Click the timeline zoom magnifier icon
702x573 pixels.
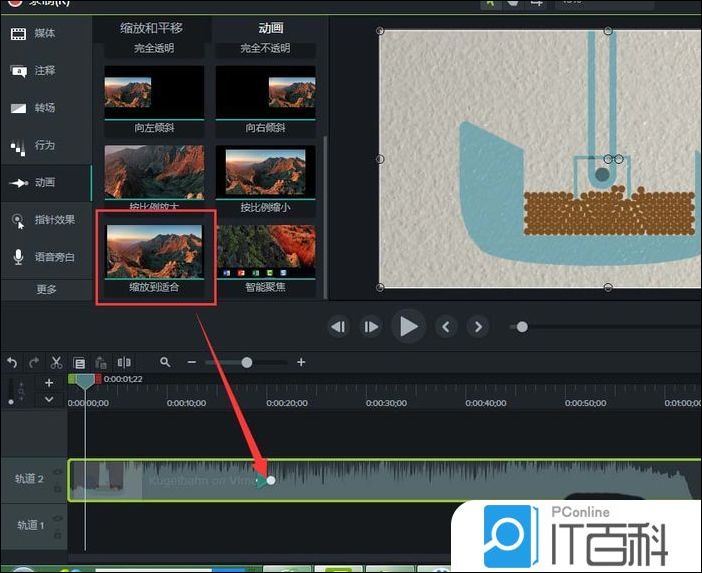tap(165, 362)
